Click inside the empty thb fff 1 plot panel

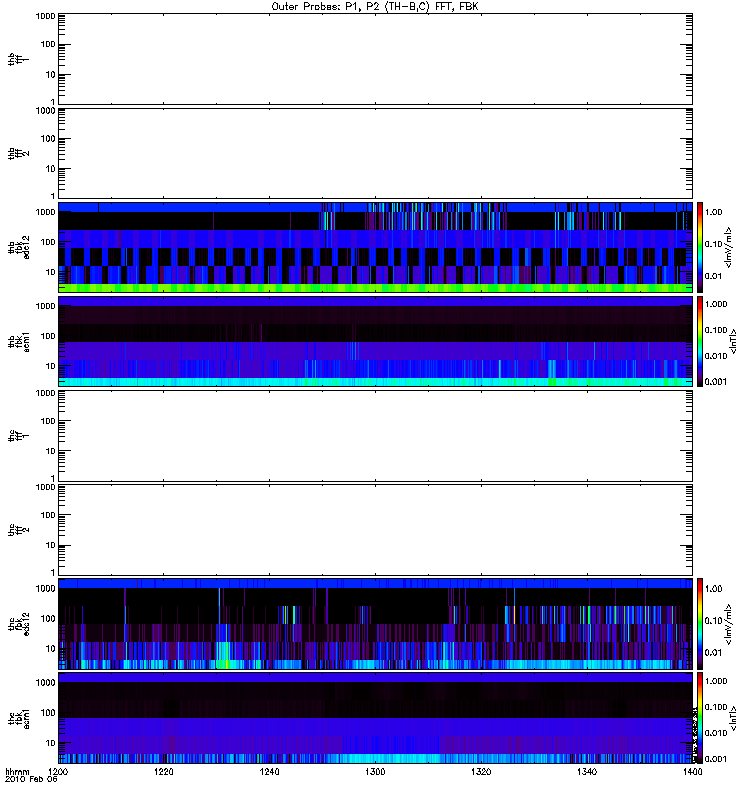375,59
